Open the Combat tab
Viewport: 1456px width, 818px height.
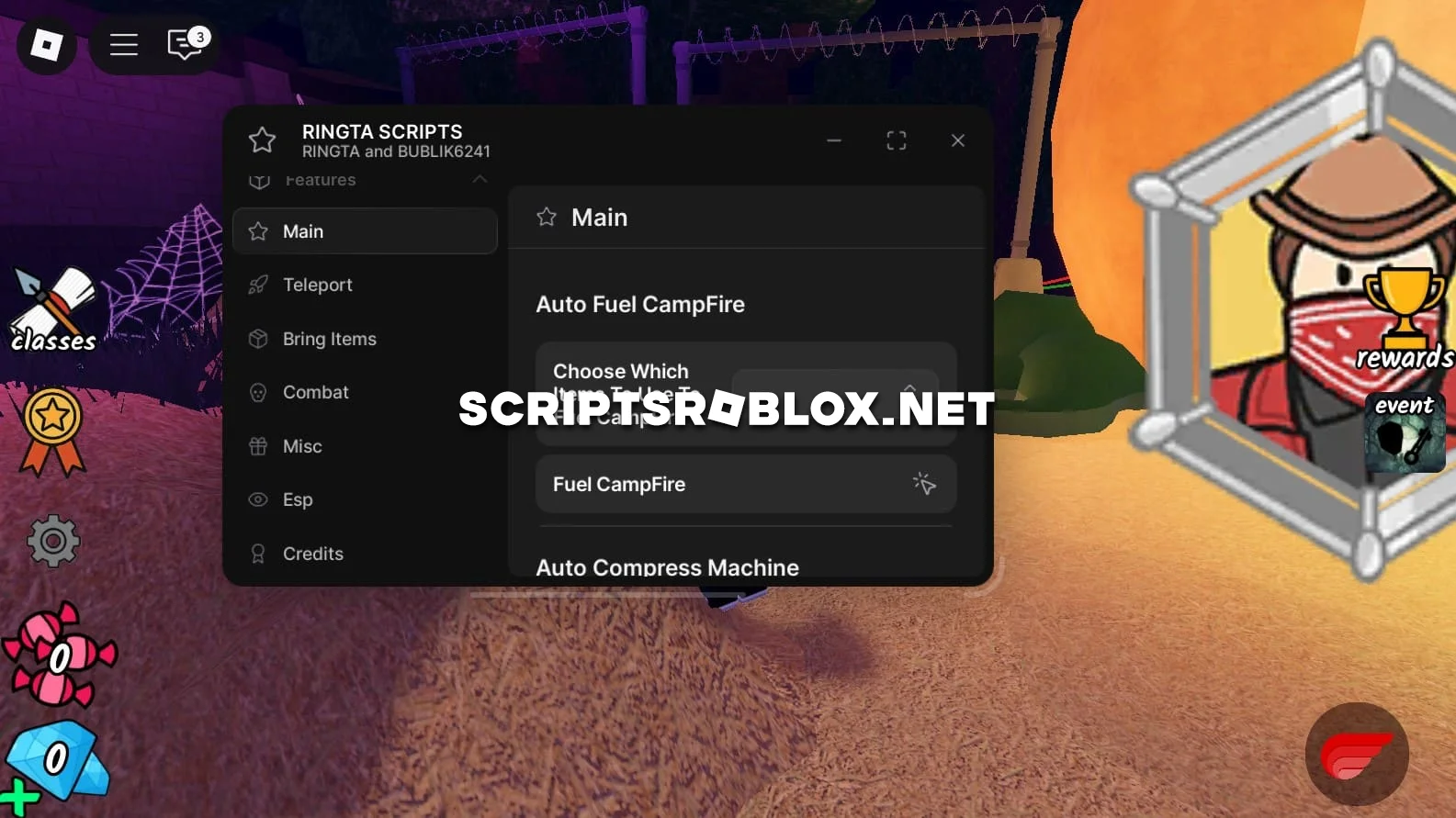315,392
